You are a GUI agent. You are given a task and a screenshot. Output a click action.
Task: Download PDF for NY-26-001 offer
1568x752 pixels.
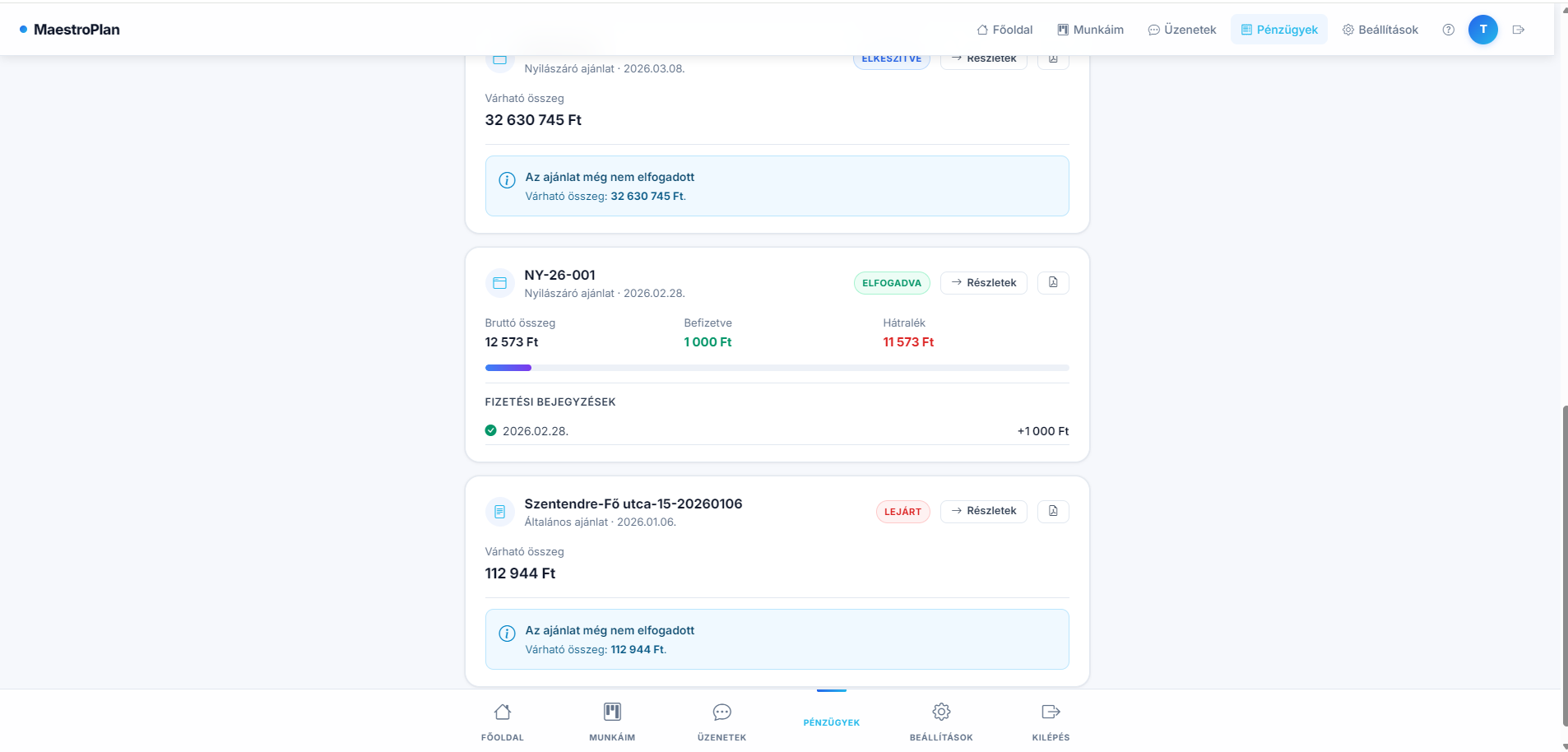coord(1053,283)
